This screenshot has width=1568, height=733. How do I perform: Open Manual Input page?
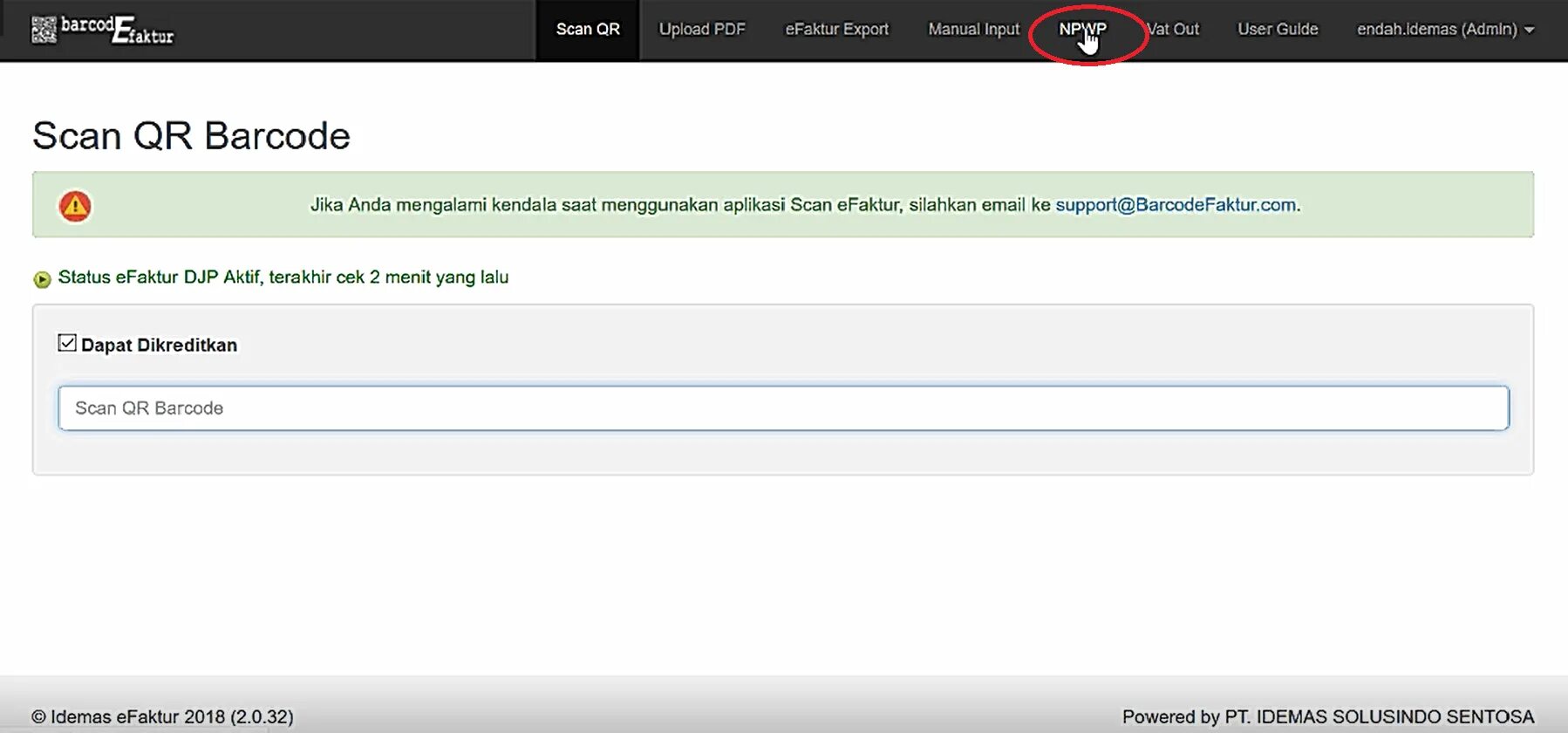pos(973,30)
